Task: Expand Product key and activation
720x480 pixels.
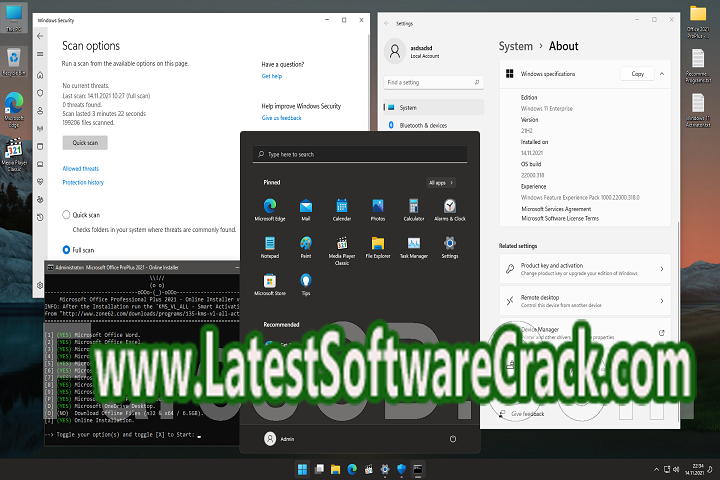Action: 662,269
